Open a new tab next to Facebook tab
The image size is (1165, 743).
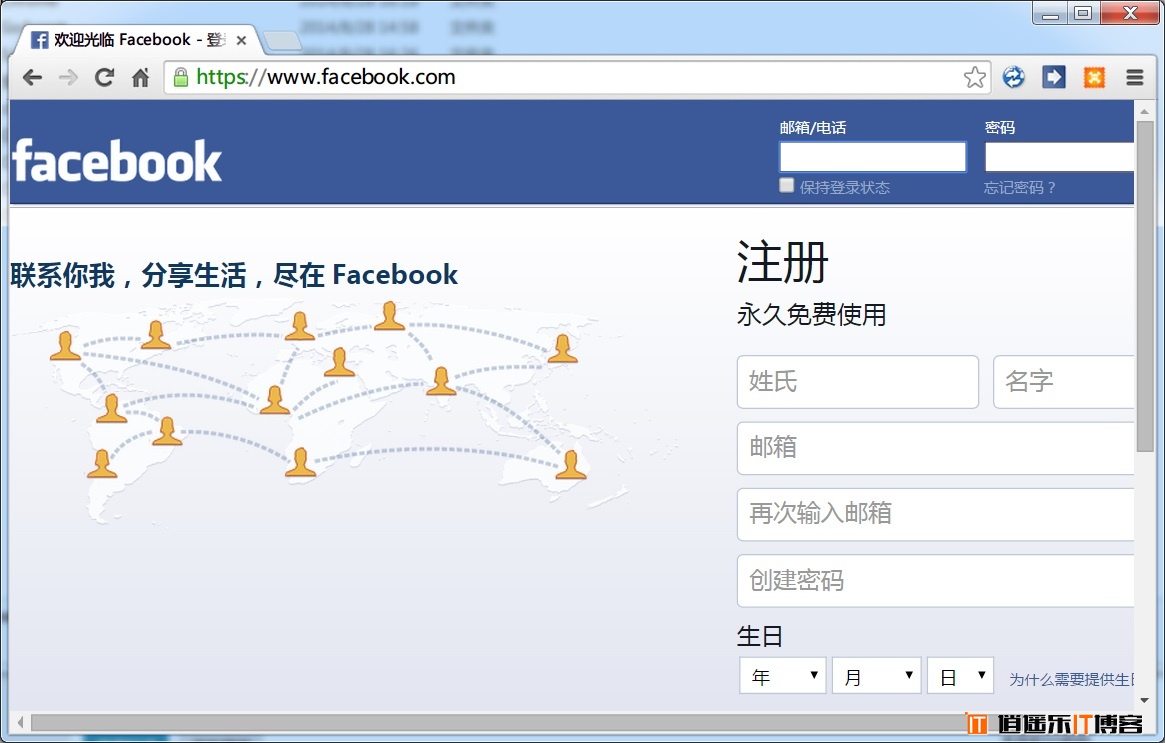click(x=282, y=41)
